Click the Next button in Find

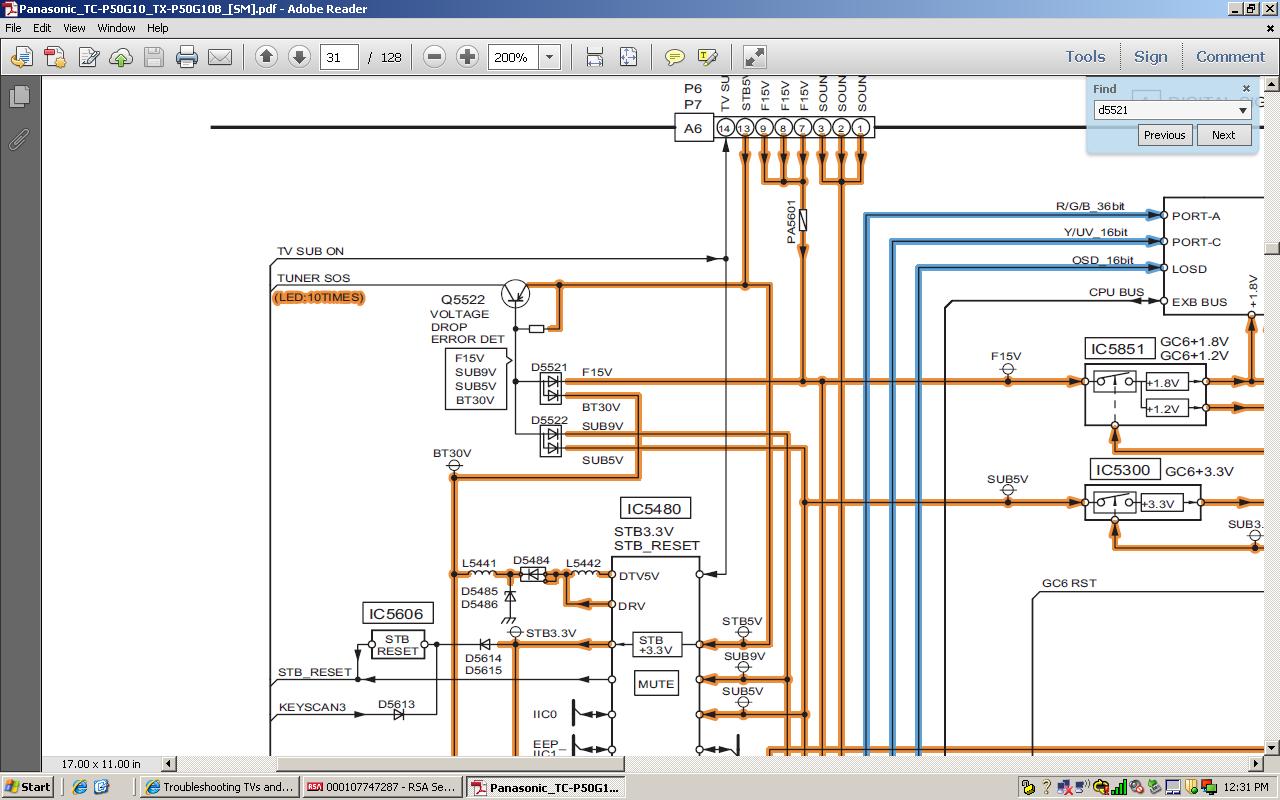[1223, 135]
